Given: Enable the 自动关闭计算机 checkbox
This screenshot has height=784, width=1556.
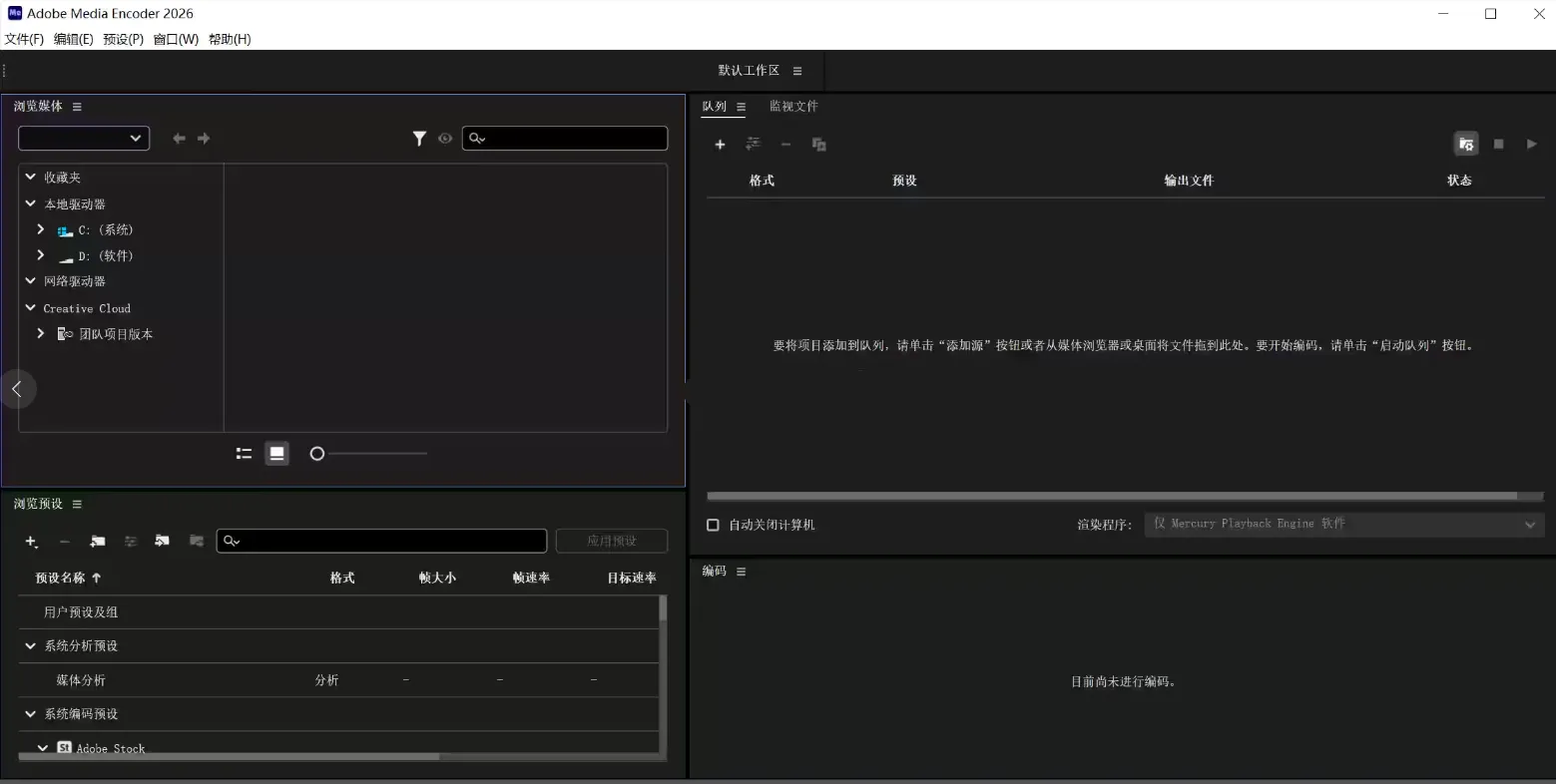Looking at the screenshot, I should [x=713, y=524].
